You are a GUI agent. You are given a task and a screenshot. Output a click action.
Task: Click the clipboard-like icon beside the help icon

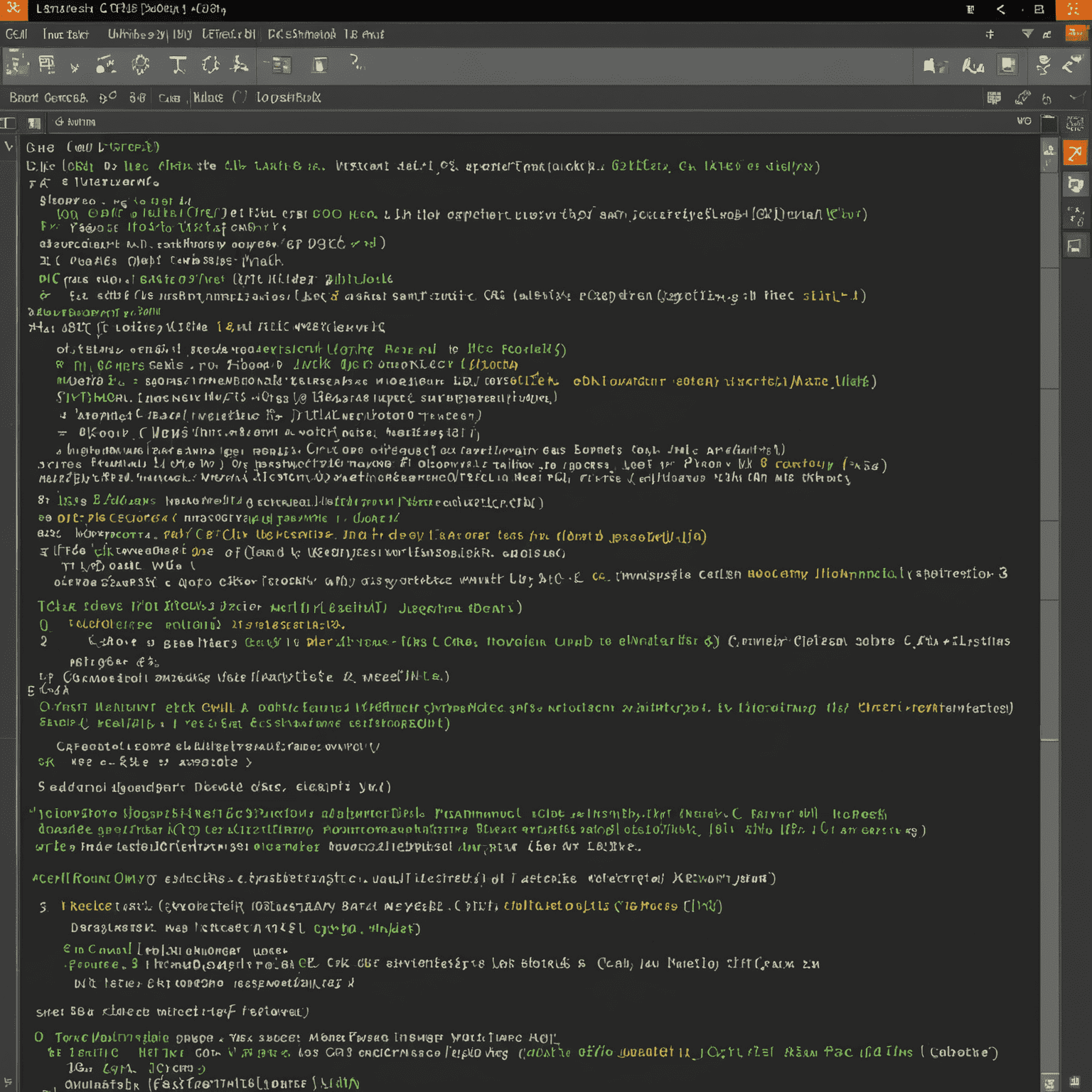coord(319,65)
